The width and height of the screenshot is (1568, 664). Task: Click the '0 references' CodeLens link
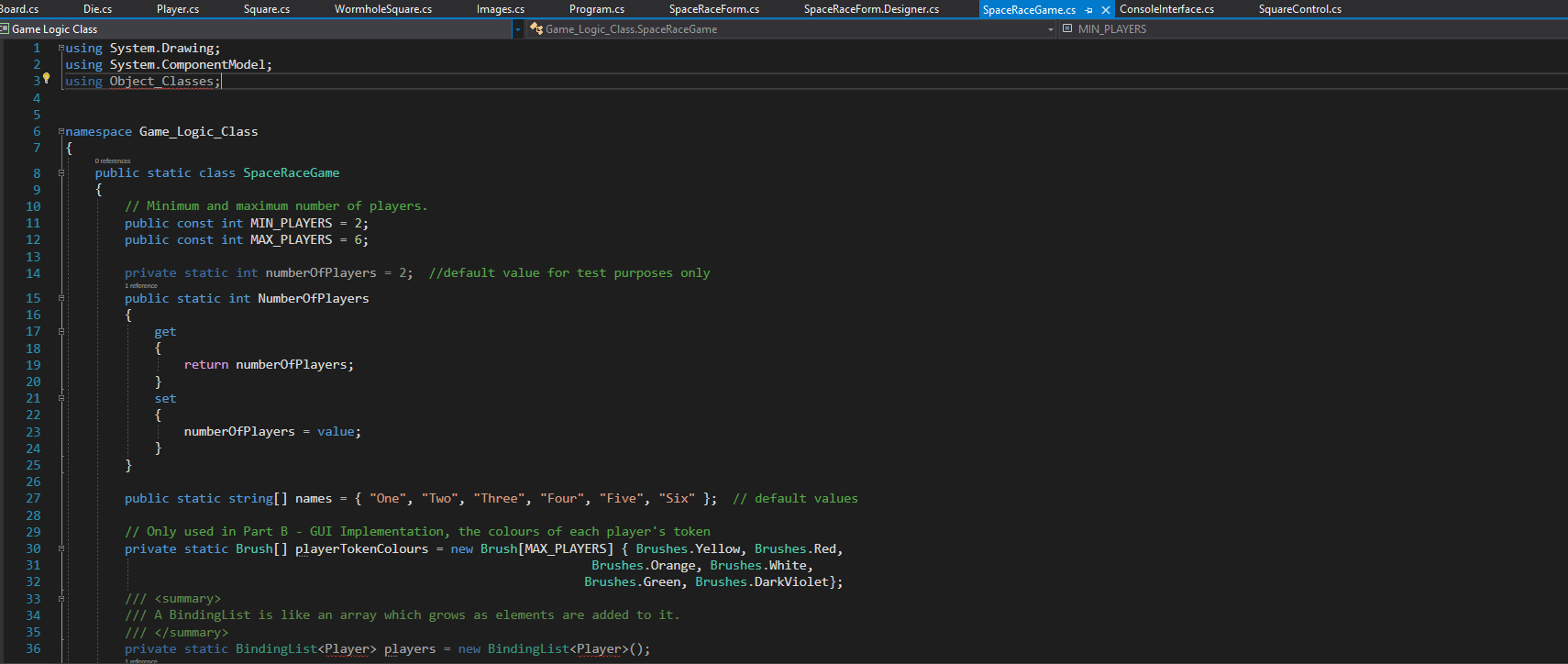click(113, 161)
